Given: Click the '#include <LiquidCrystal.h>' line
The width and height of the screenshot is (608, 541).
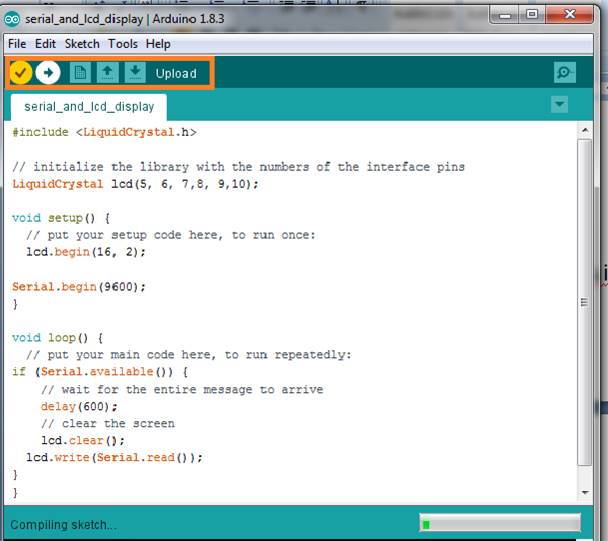Looking at the screenshot, I should [104, 132].
